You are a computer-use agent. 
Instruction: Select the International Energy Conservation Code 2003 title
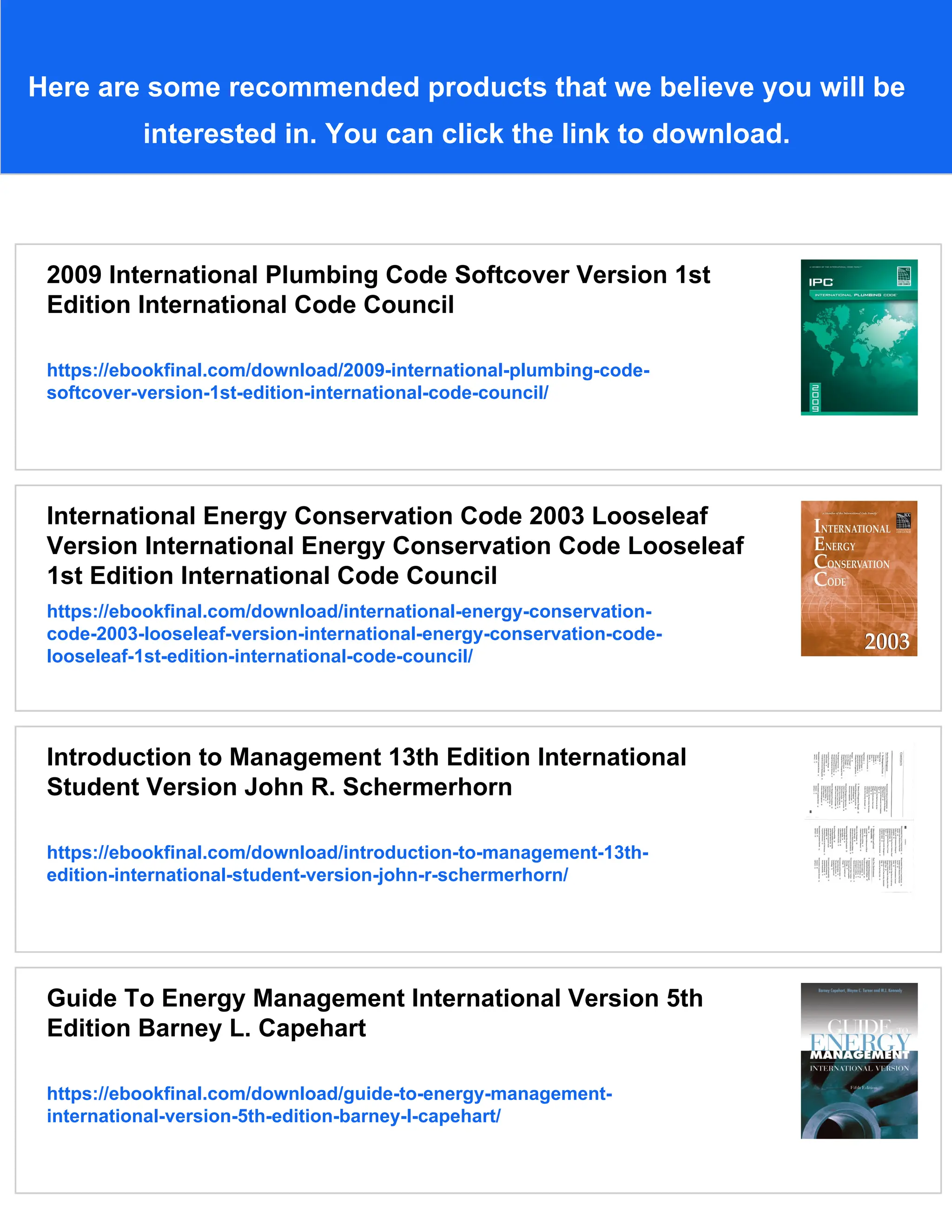click(x=395, y=545)
